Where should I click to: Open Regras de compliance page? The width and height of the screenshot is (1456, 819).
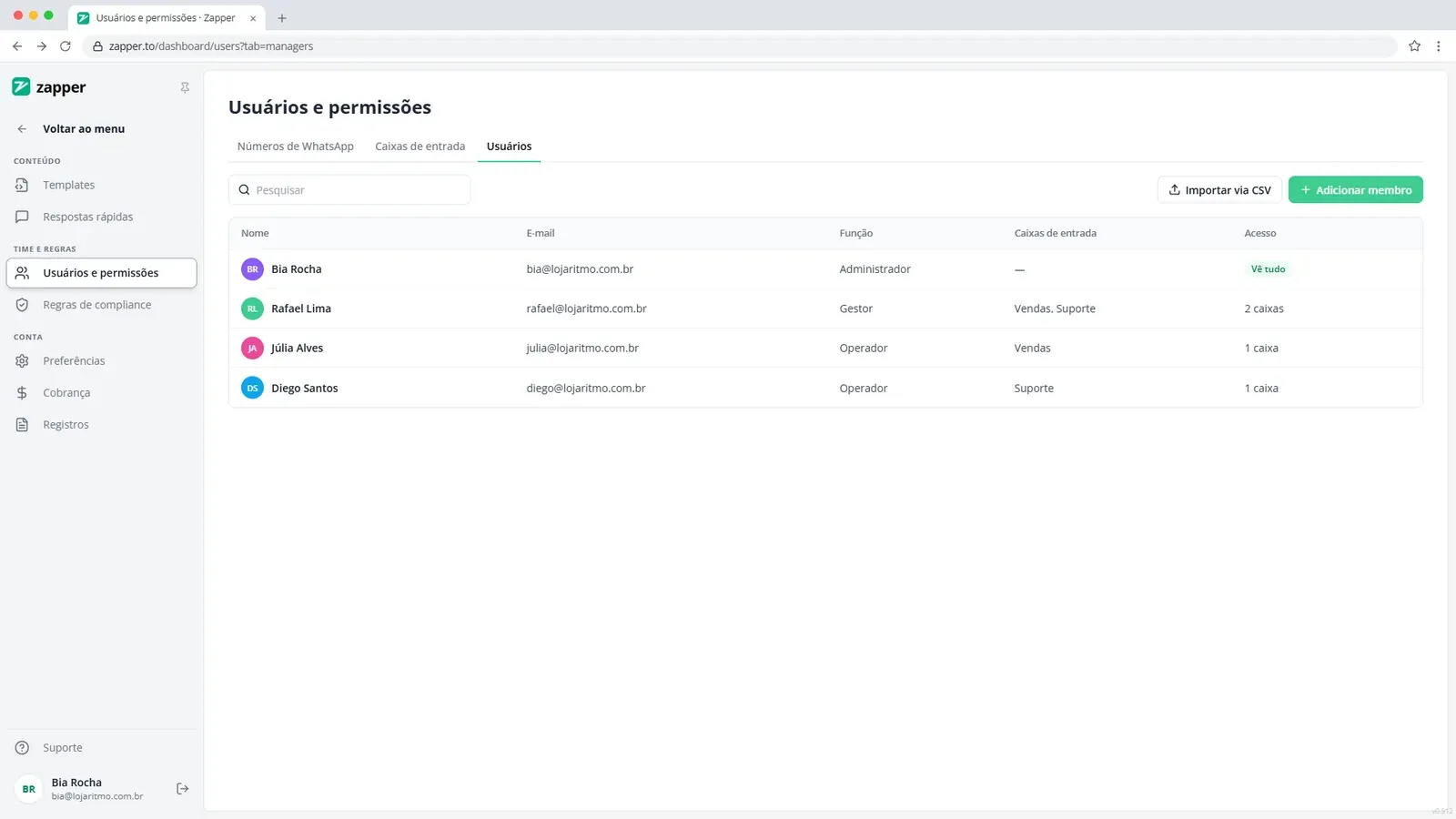coord(102,305)
